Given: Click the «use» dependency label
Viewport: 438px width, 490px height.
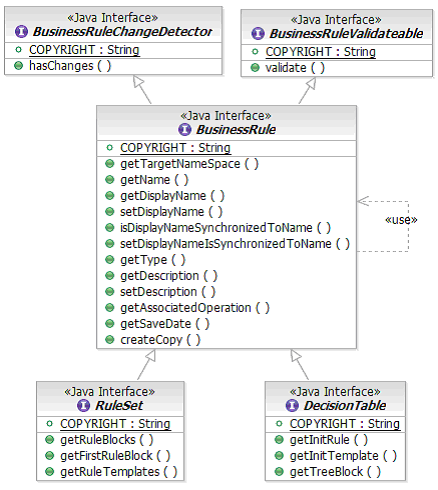Looking at the screenshot, I should coord(401,220).
